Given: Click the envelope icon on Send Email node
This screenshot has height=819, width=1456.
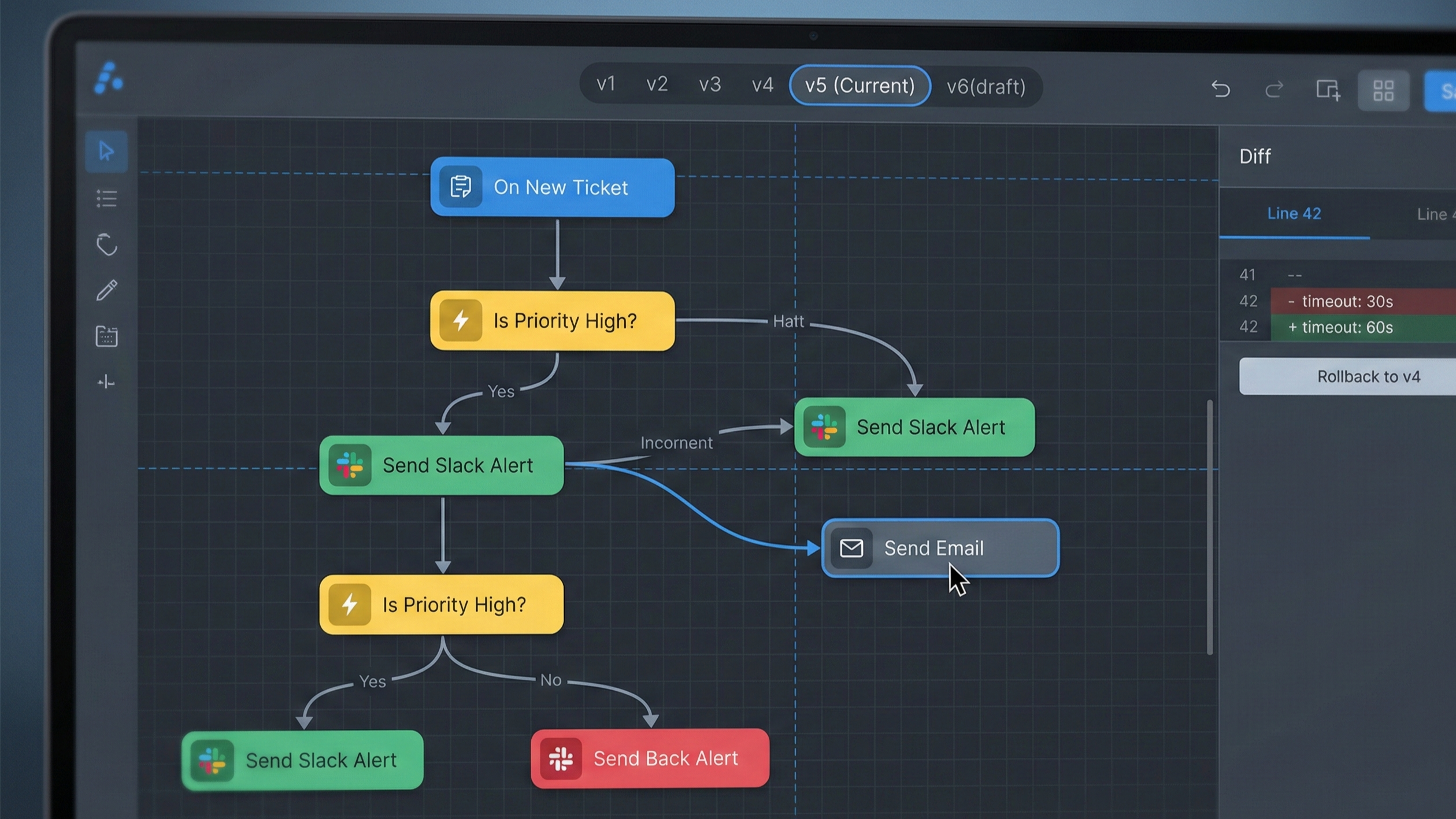Looking at the screenshot, I should point(851,548).
